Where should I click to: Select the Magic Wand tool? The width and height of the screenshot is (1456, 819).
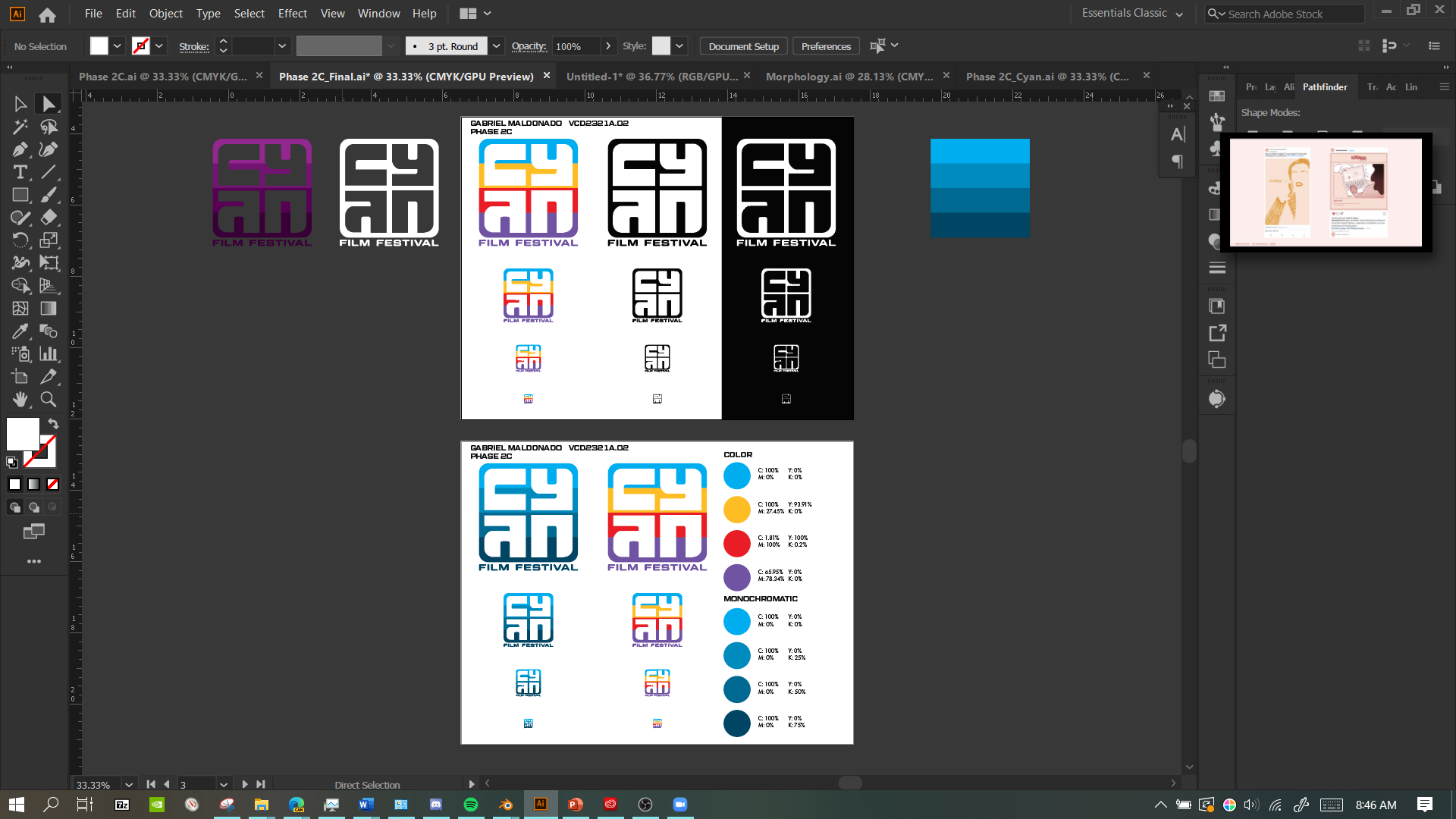point(20,127)
